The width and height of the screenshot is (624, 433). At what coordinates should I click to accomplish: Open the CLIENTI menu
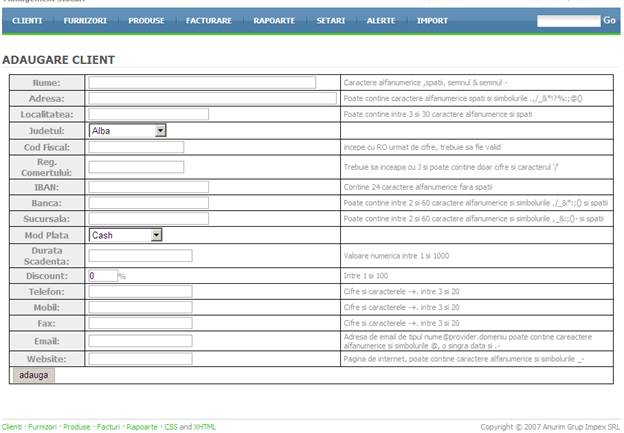(x=27, y=21)
